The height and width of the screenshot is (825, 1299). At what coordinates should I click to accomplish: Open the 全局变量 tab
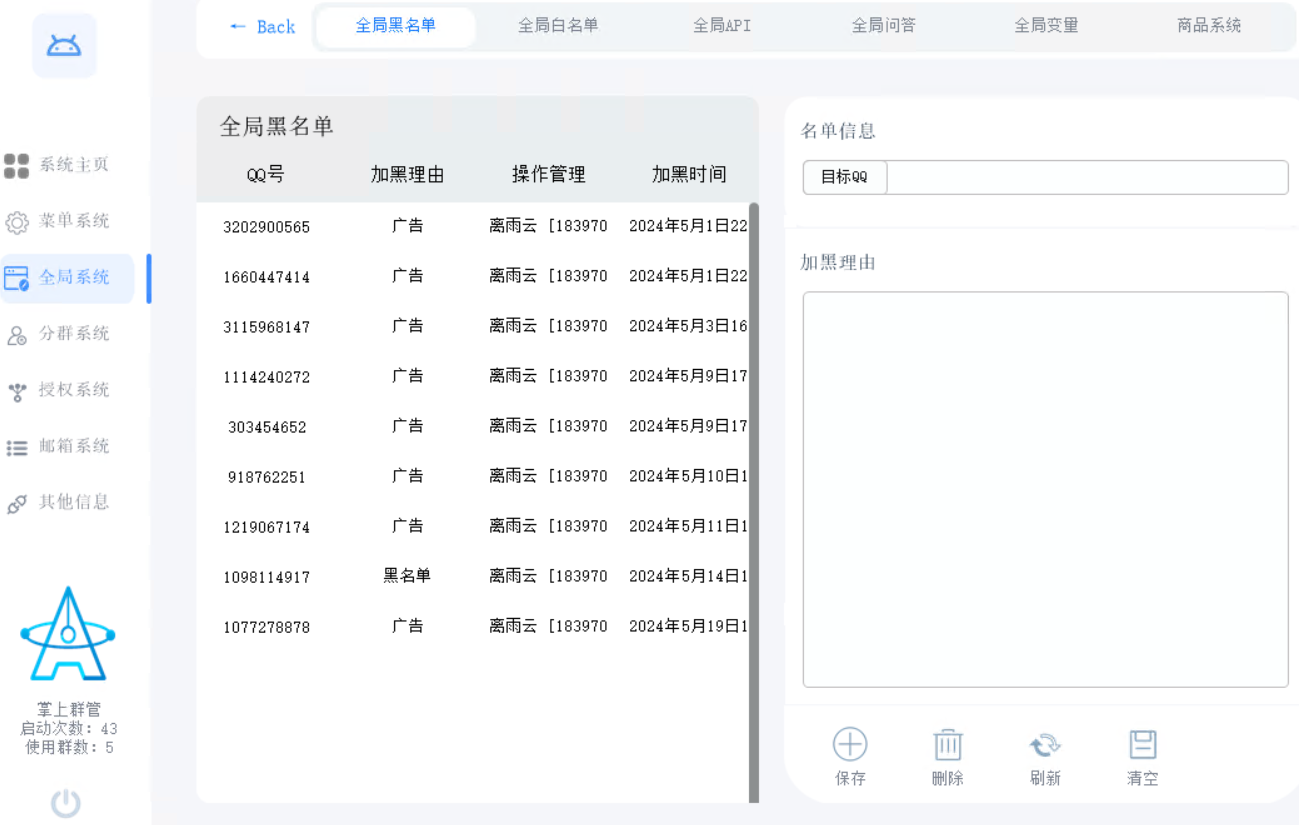pyautogui.click(x=1047, y=26)
